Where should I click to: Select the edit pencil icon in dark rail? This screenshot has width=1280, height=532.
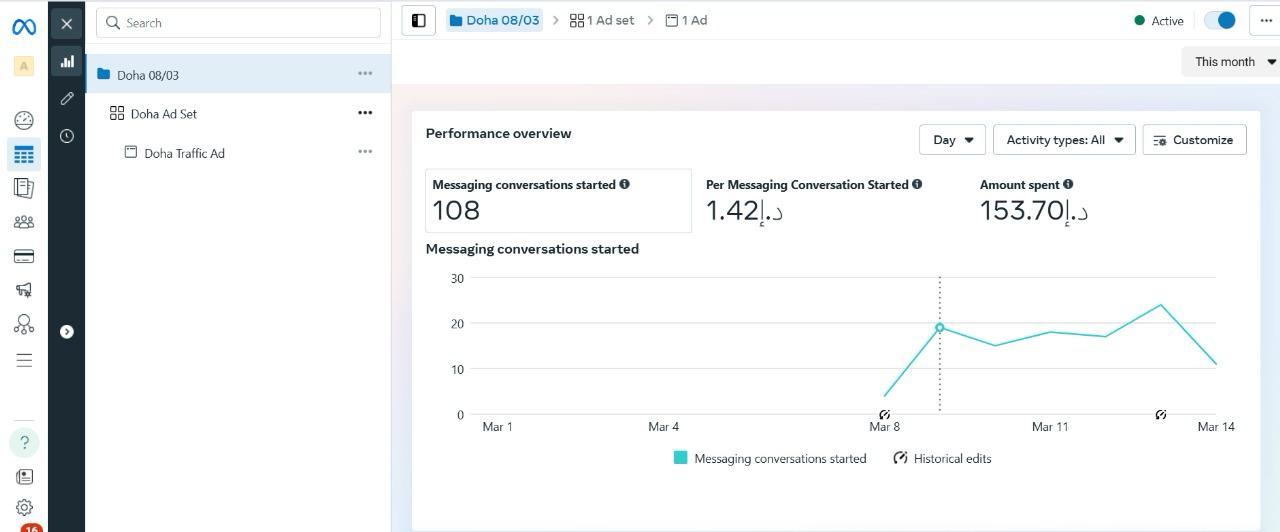pyautogui.click(x=67, y=98)
